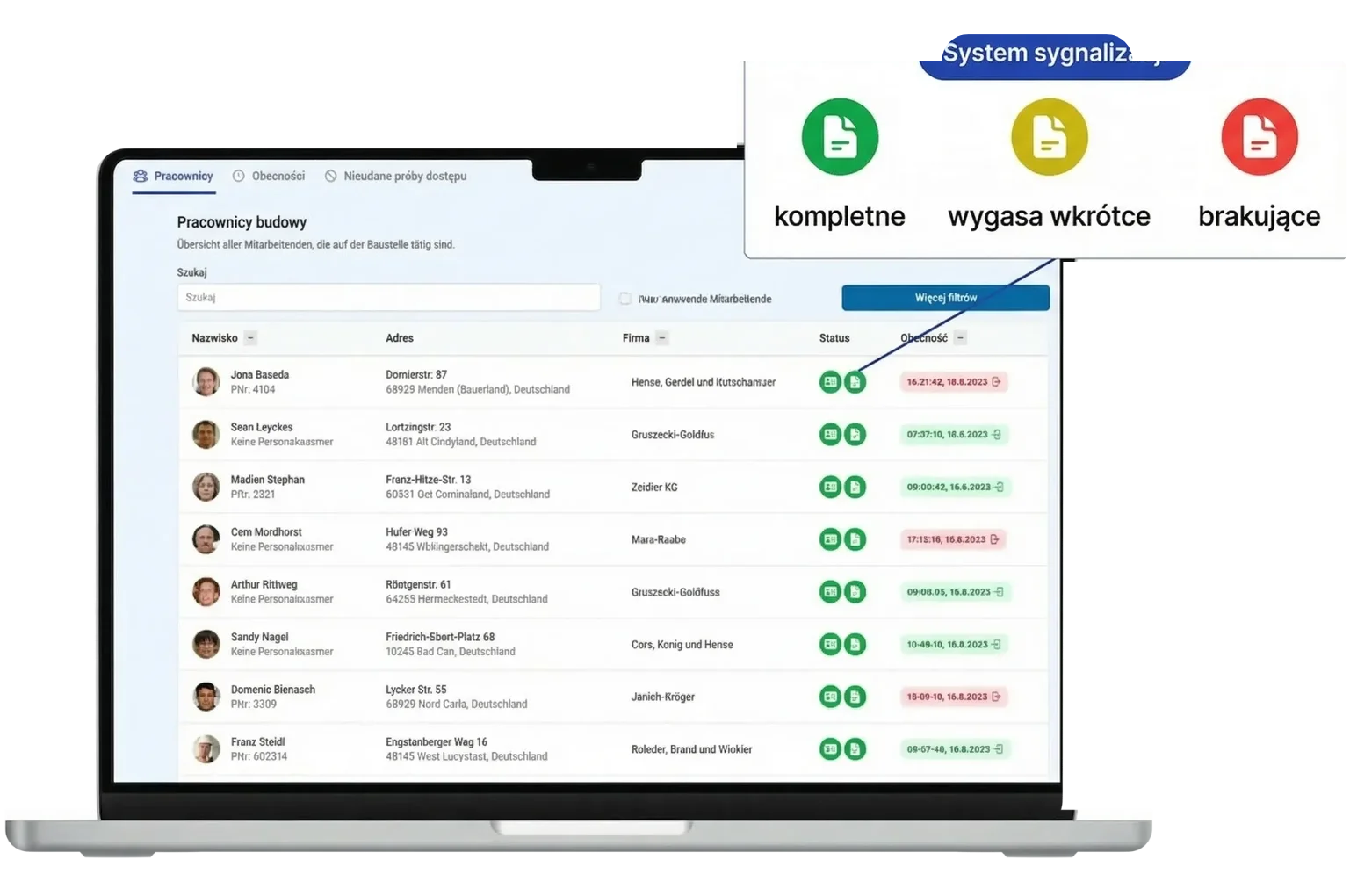Click the address Hufer Weg 93
Viewport: 1350px width, 896px height.
[x=416, y=532]
